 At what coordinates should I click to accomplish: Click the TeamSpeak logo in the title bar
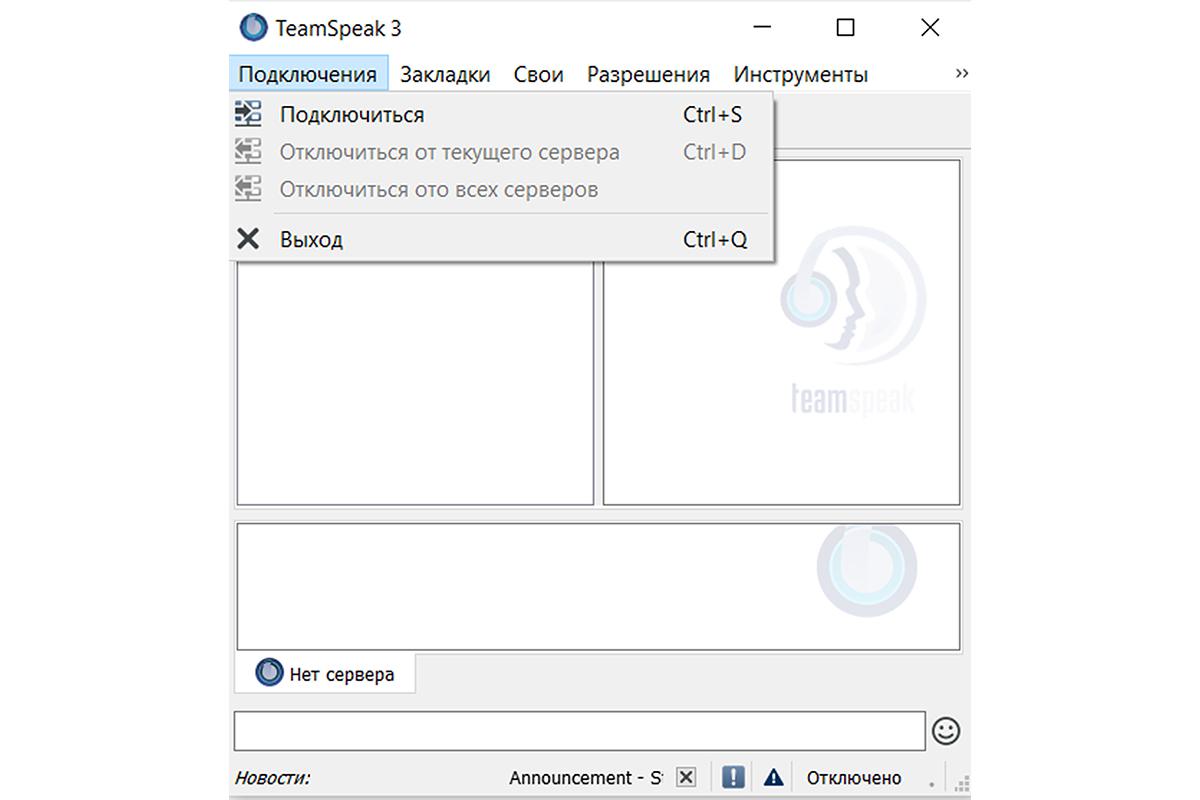[x=252, y=27]
